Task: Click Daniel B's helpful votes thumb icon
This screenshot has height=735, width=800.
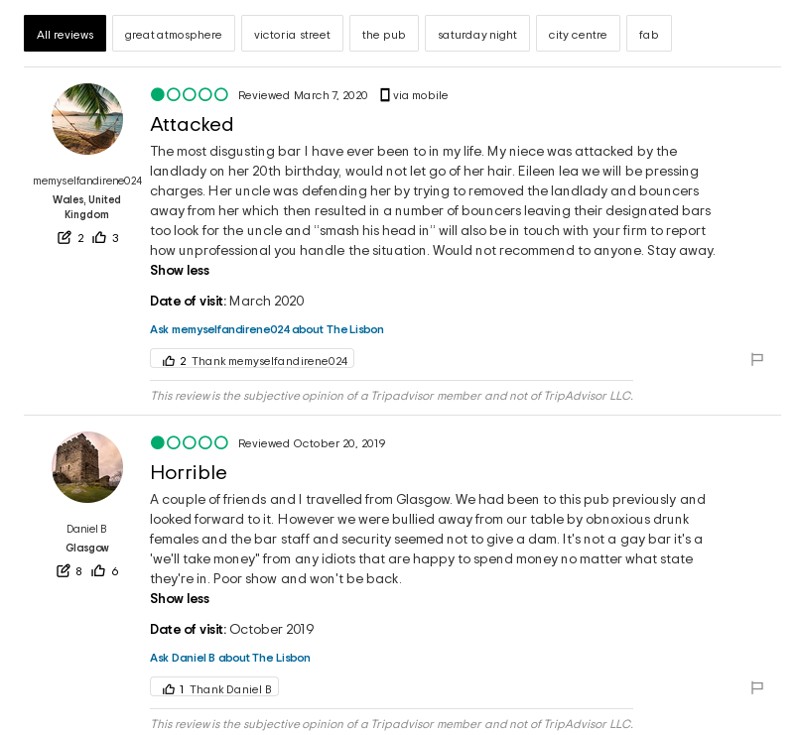Action: (x=98, y=571)
